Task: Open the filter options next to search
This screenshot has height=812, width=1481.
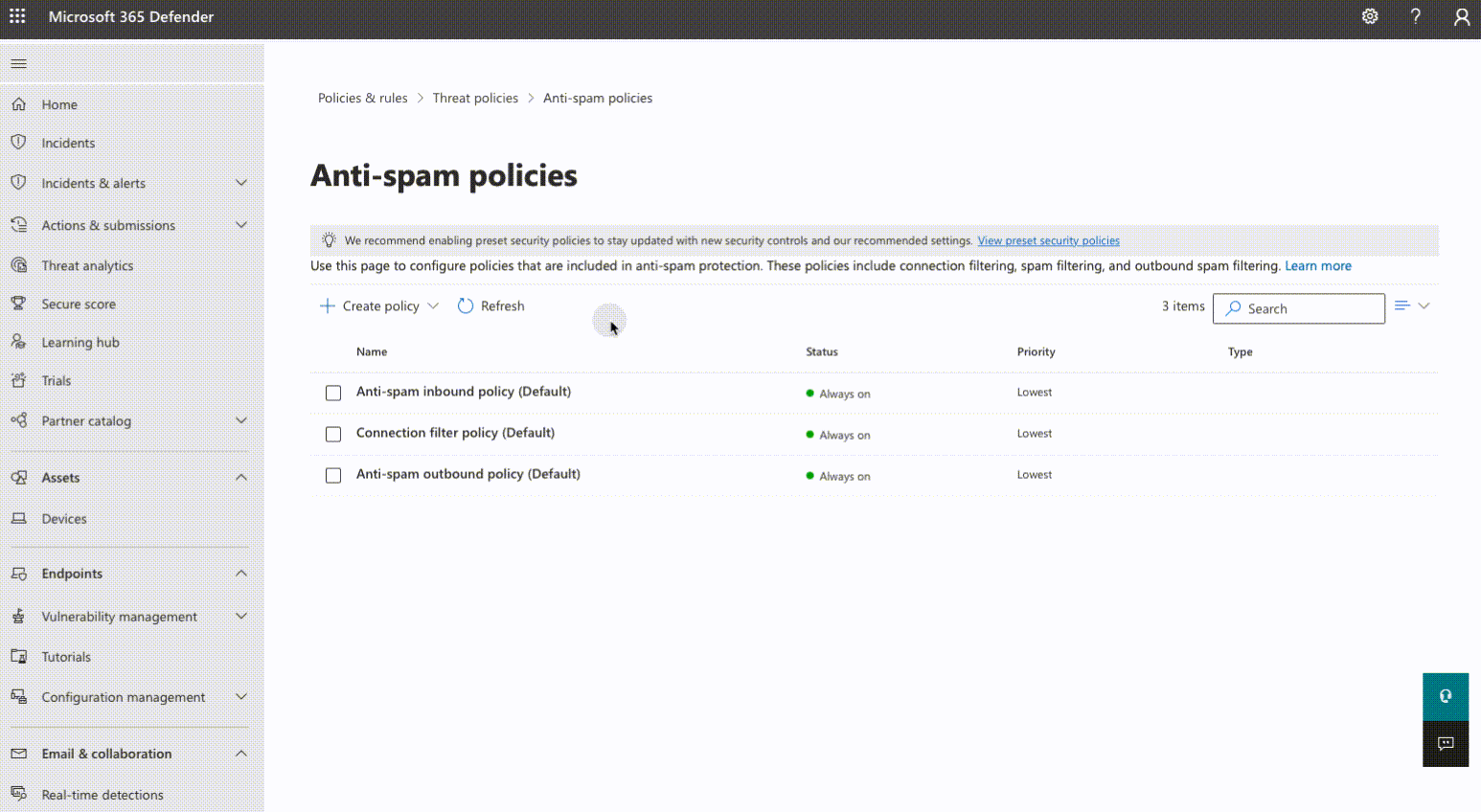Action: pos(1412,304)
